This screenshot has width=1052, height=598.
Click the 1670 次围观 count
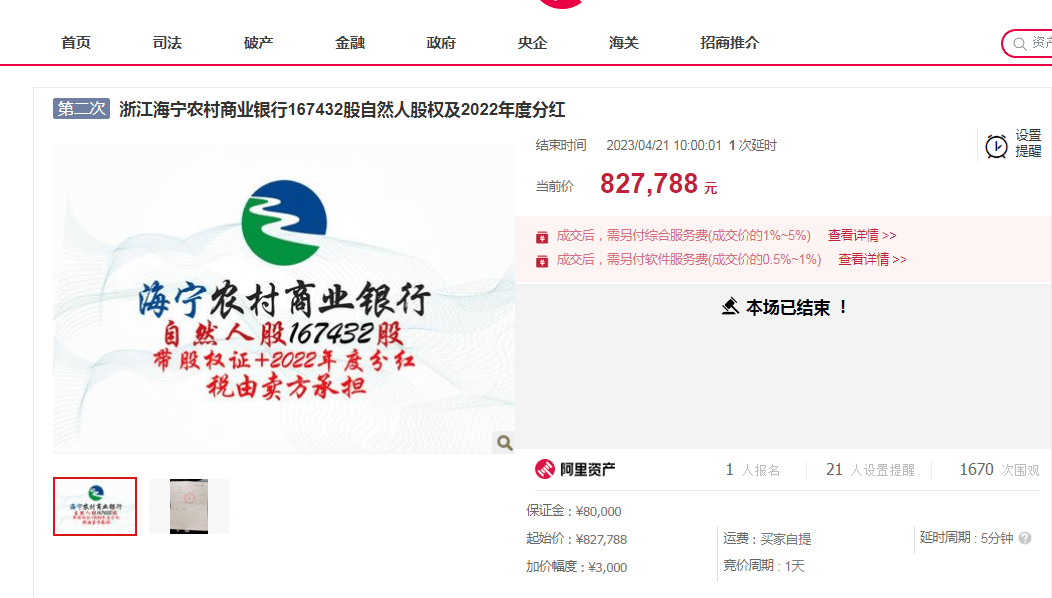(999, 470)
